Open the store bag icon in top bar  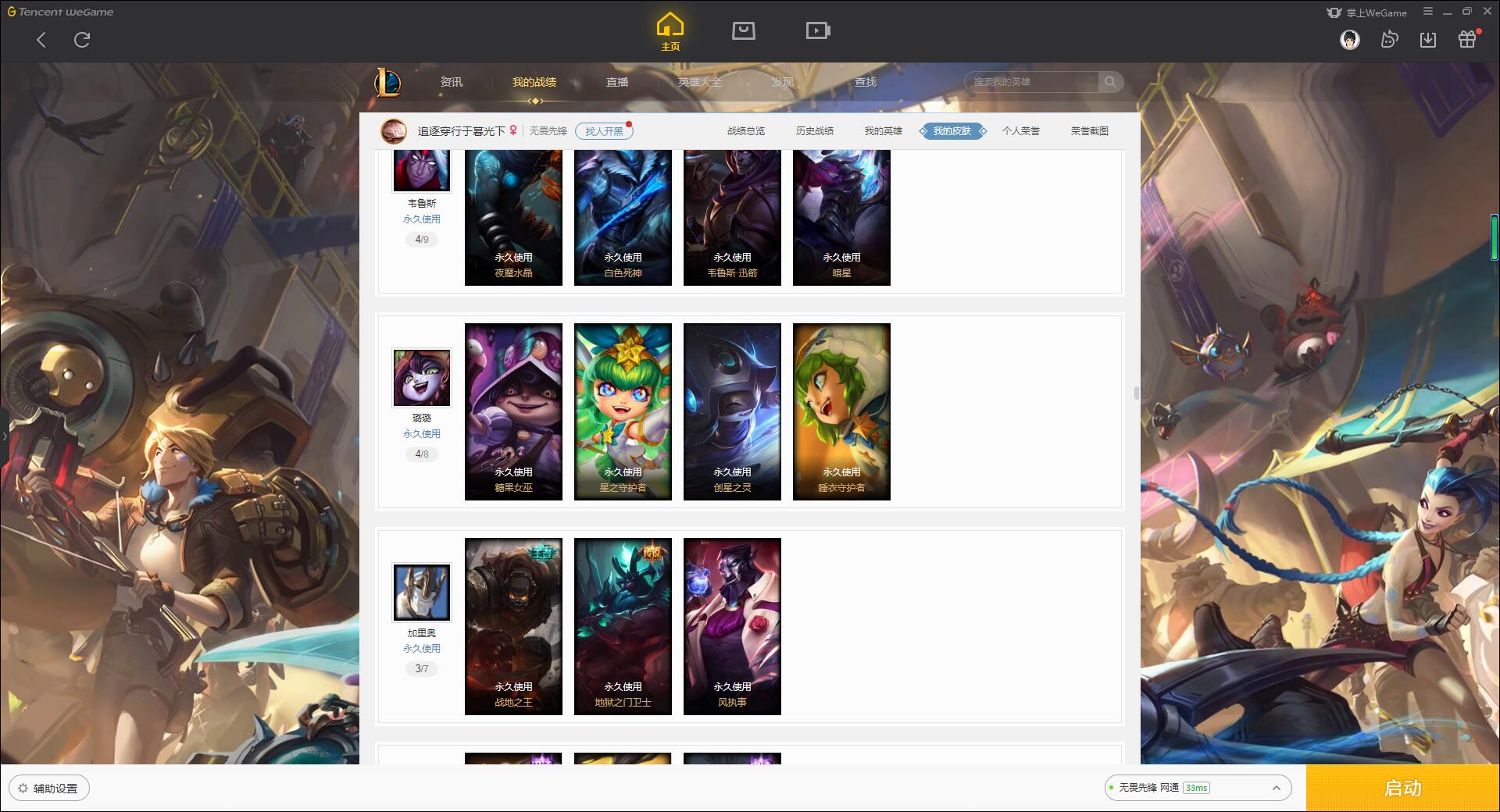743,30
